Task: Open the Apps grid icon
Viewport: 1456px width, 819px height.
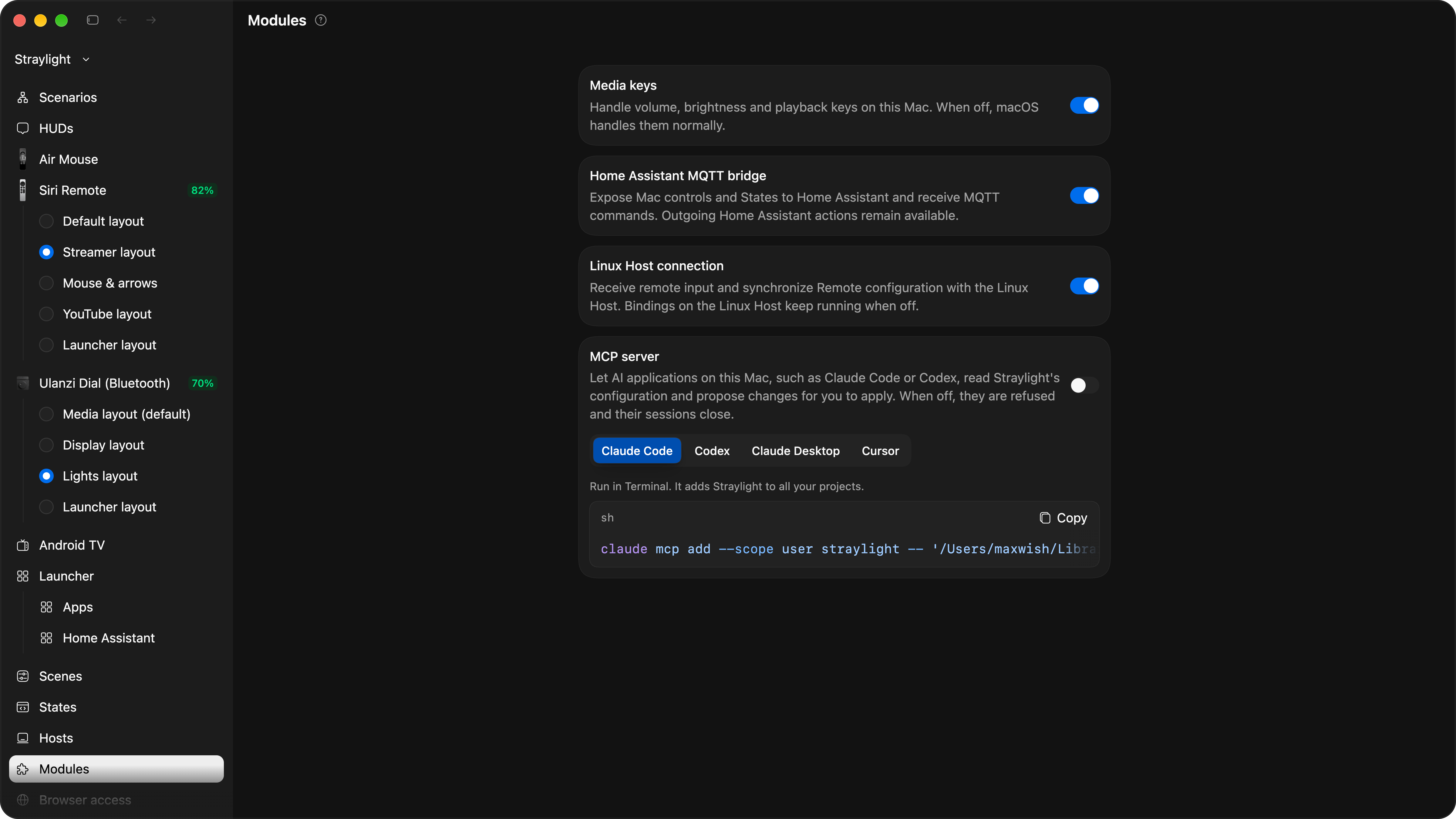Action: 46,607
